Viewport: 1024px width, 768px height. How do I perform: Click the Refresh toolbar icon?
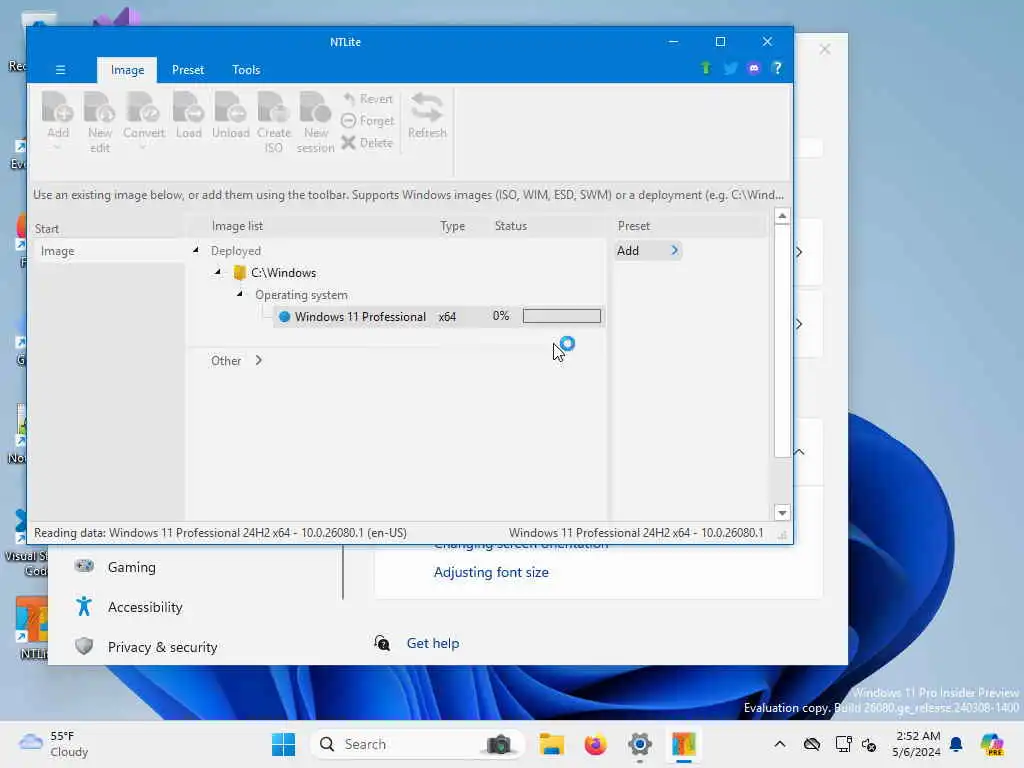(427, 115)
